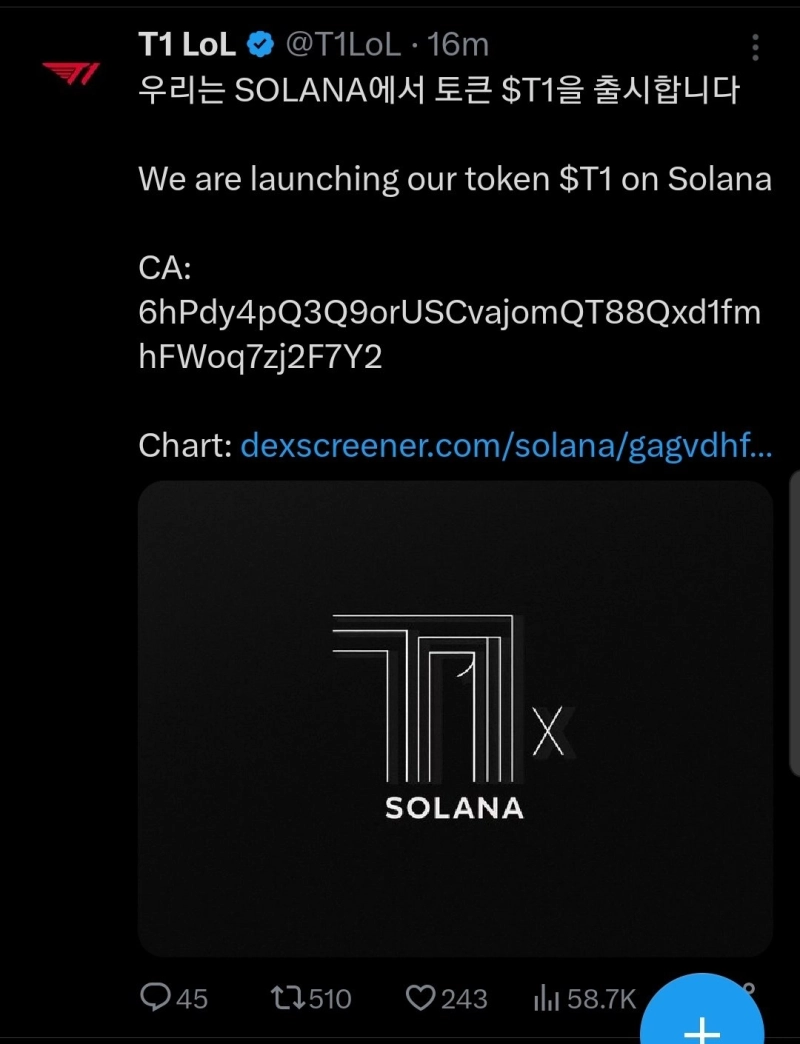The image size is (800, 1044).
Task: Retweet the T1 LoL post
Action: pyautogui.click(x=288, y=997)
